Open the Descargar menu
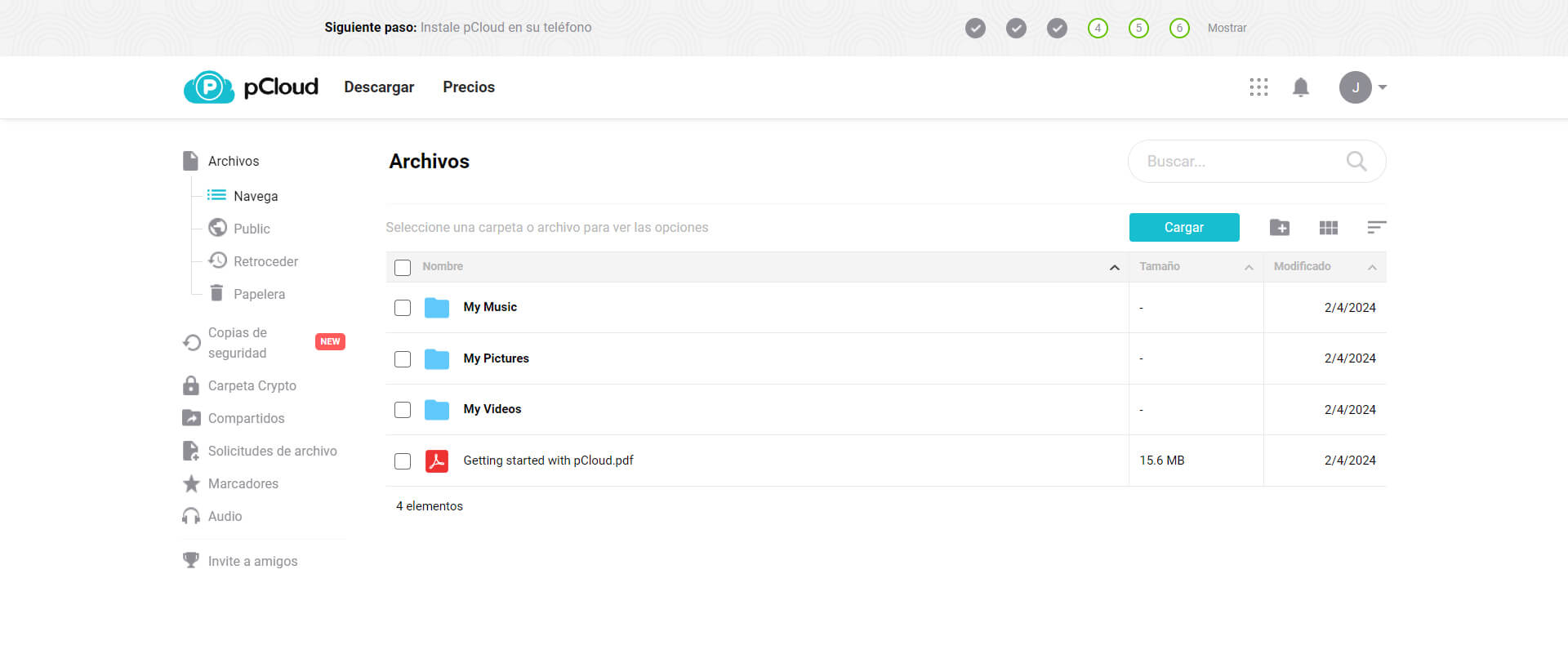 [x=379, y=87]
